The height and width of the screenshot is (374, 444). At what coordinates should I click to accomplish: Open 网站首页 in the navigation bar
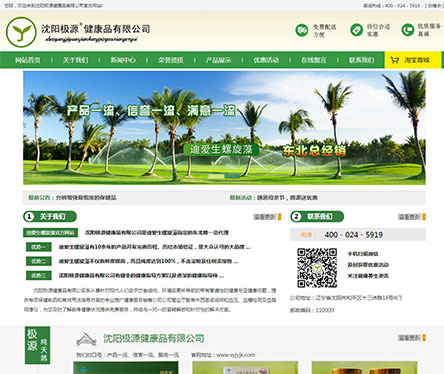[28, 60]
